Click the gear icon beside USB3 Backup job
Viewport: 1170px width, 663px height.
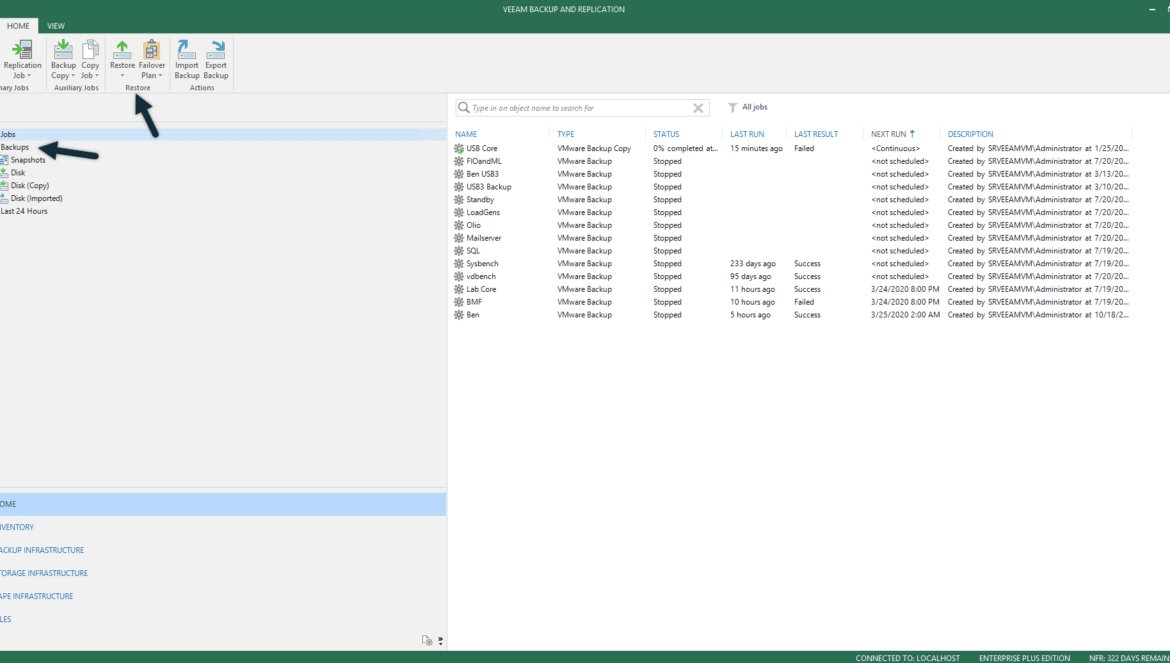pyautogui.click(x=459, y=186)
